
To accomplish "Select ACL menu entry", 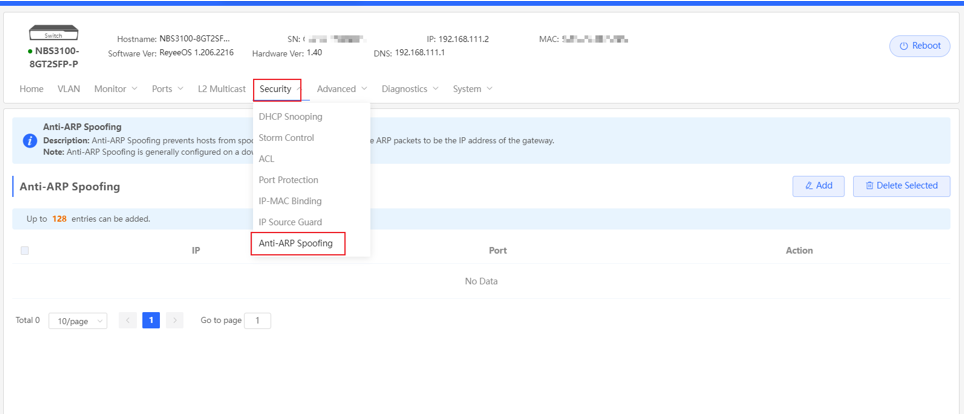I will point(266,159).
